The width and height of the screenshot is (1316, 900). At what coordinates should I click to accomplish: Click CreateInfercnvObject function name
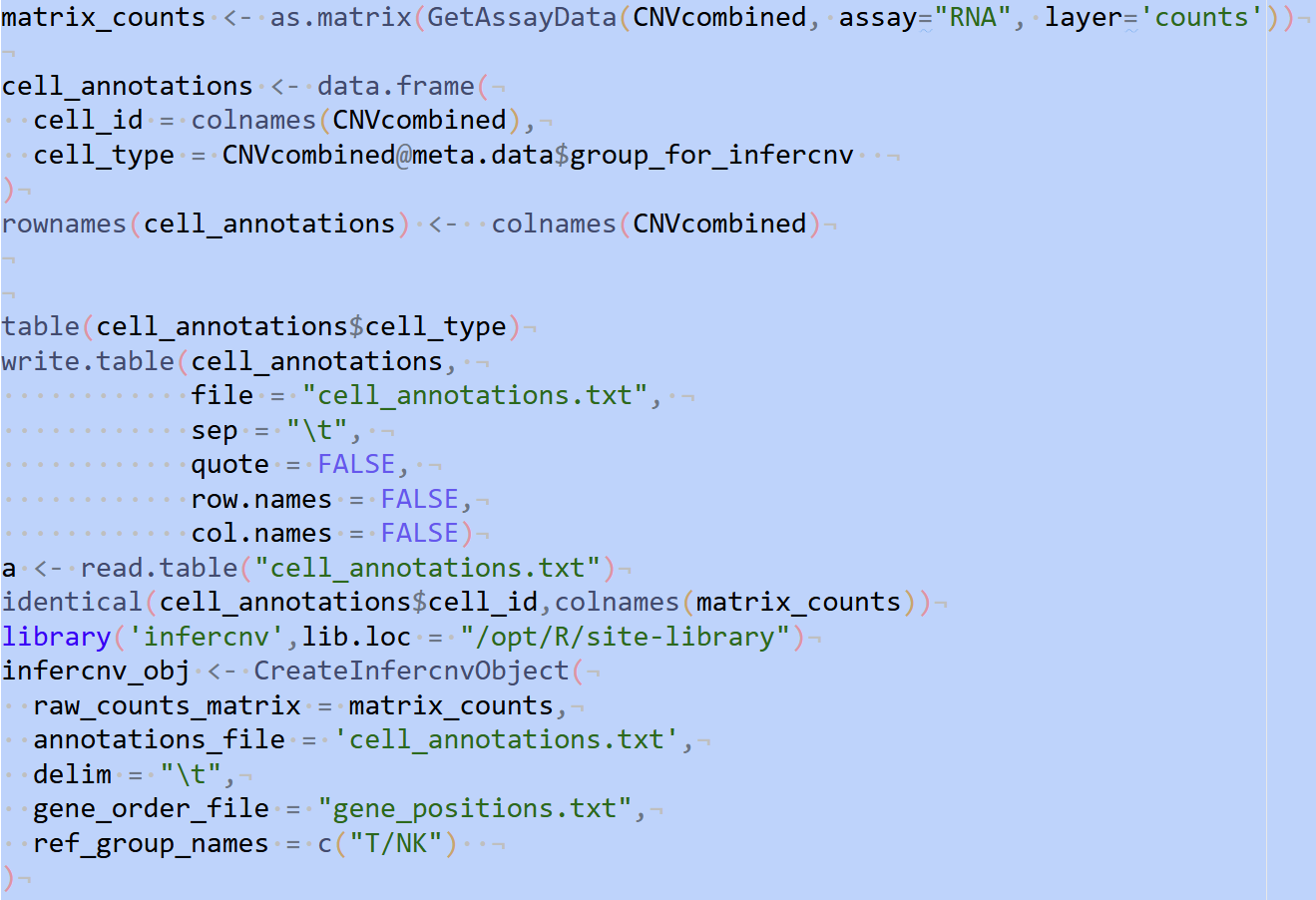[x=412, y=672]
